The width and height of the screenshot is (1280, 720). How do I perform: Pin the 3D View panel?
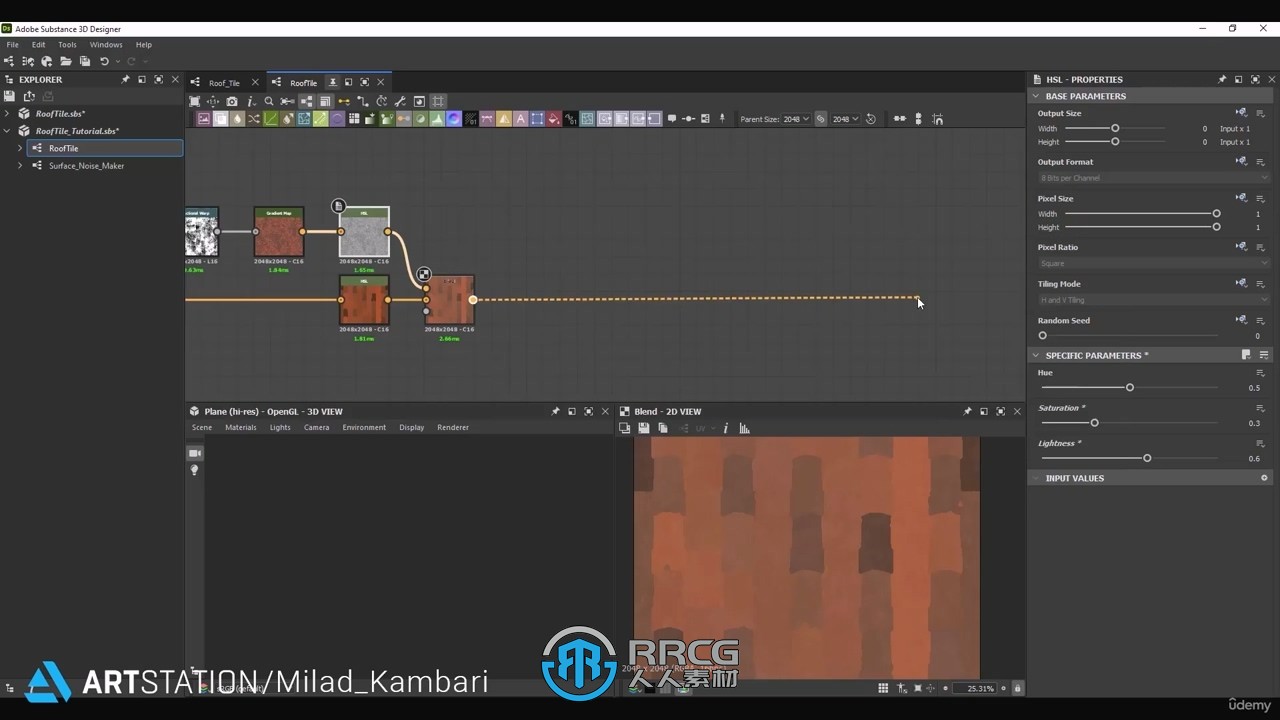pyautogui.click(x=555, y=411)
